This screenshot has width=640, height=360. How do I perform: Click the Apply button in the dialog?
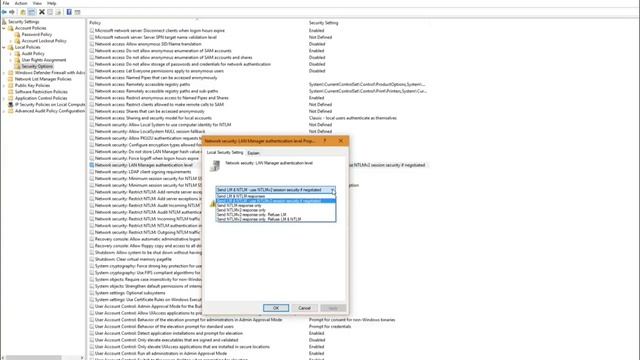click(x=333, y=308)
